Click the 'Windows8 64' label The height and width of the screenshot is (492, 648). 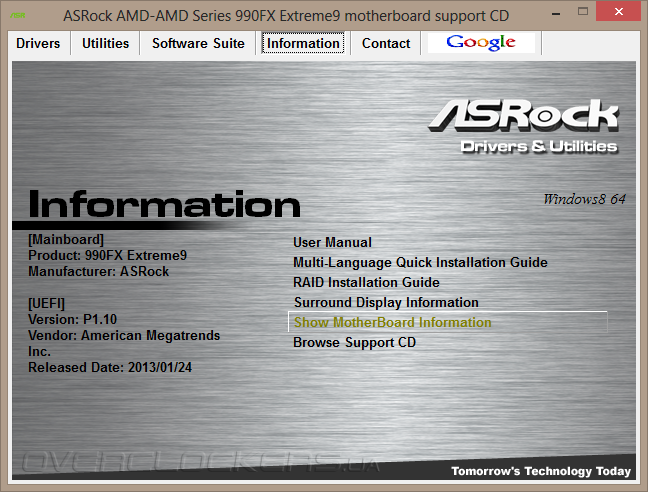(584, 199)
